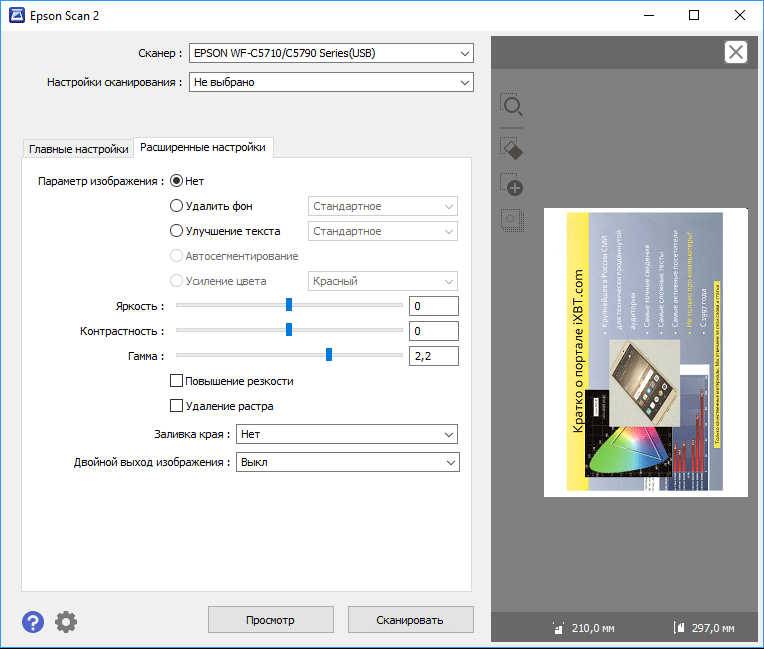Click the add marquee plus icon
The width and height of the screenshot is (764, 649).
click(512, 185)
